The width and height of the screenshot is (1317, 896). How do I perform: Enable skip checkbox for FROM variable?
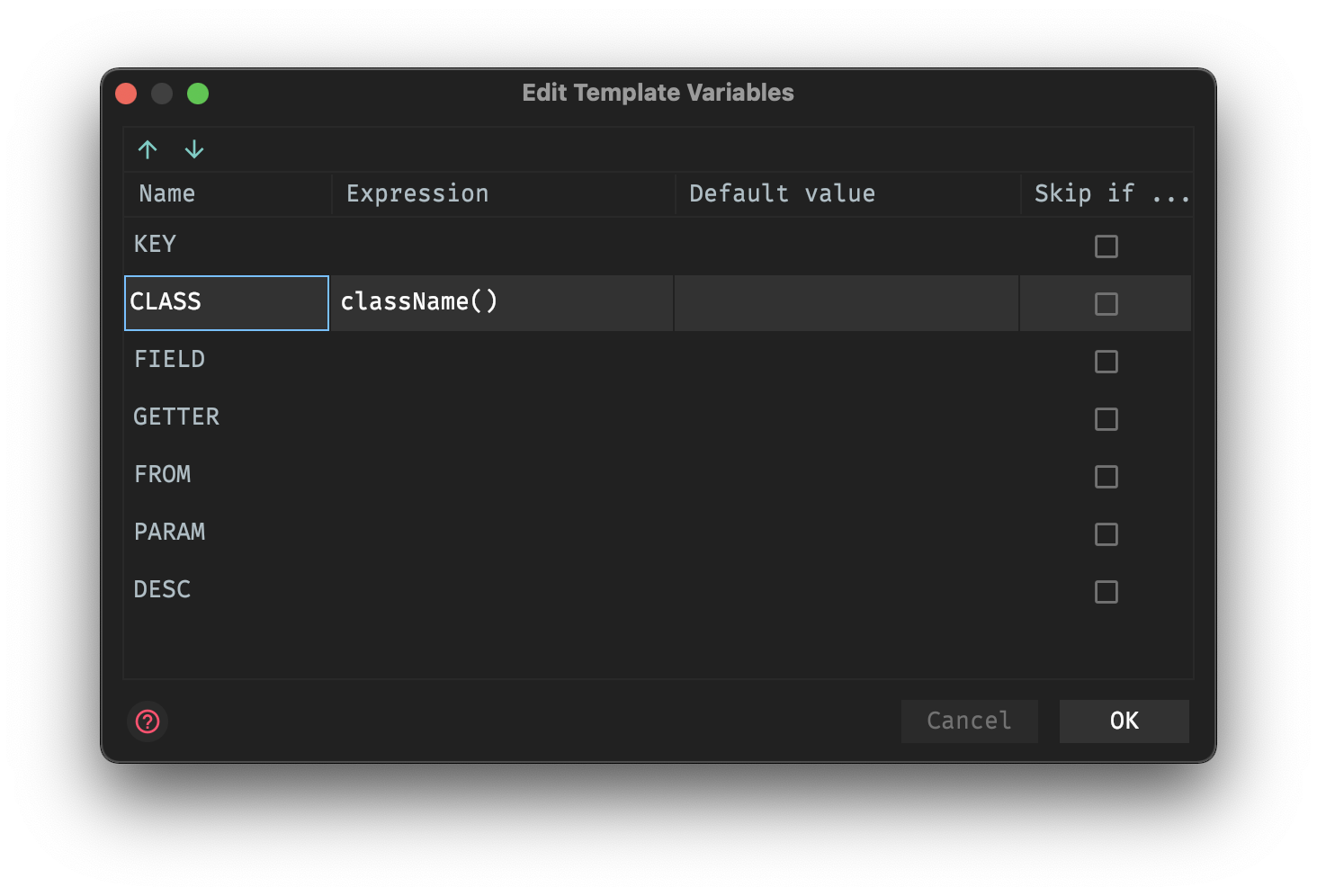1106,477
